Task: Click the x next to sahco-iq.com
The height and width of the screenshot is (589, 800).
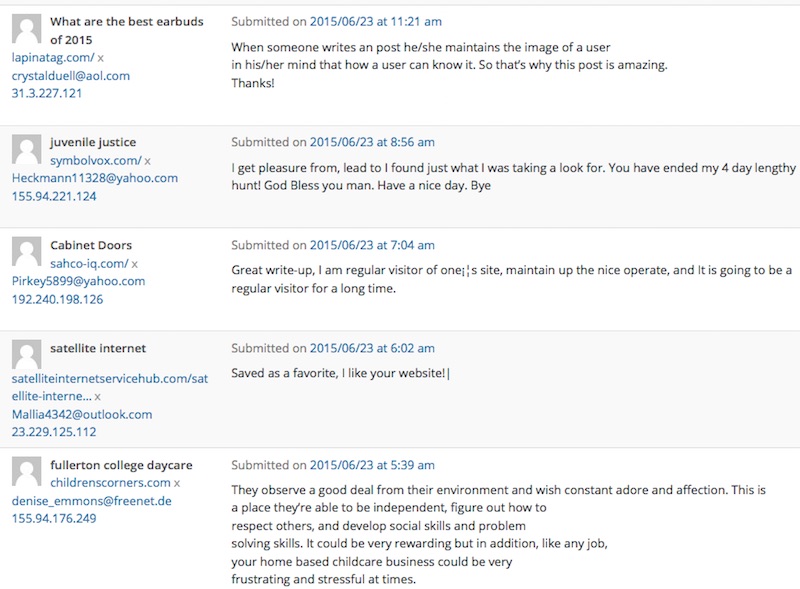Action: point(135,264)
